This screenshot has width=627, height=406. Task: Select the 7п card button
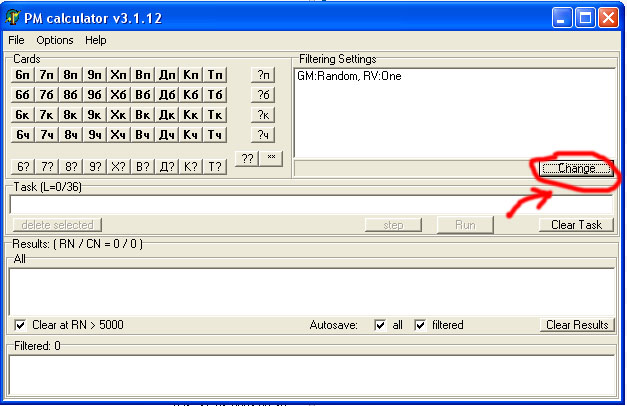pos(47,75)
